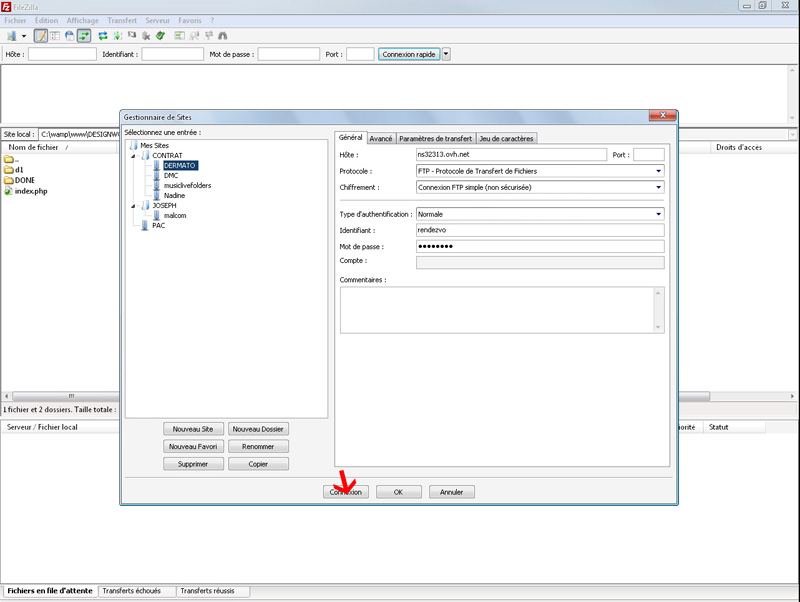Click the Annuler button
Screen dimensions: 800x602
pos(452,492)
